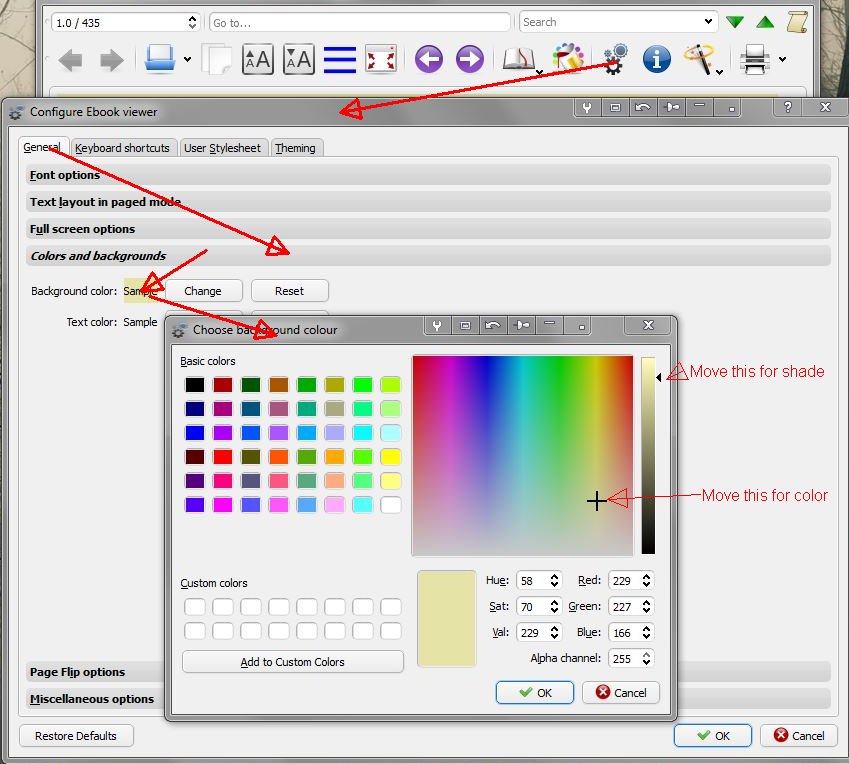
Task: Click the scroll reference mode icon
Action: tap(798, 22)
